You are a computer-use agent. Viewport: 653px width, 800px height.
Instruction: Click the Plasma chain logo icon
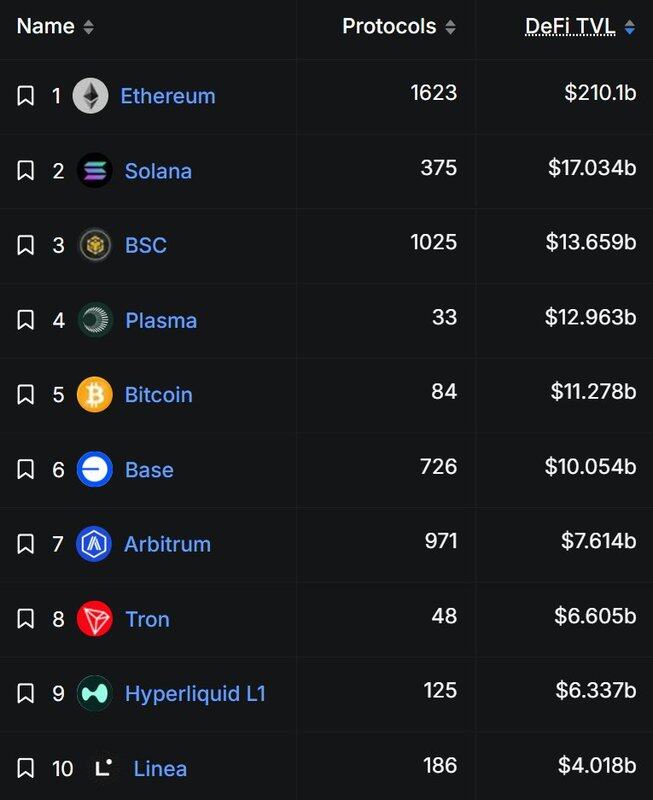(x=95, y=320)
